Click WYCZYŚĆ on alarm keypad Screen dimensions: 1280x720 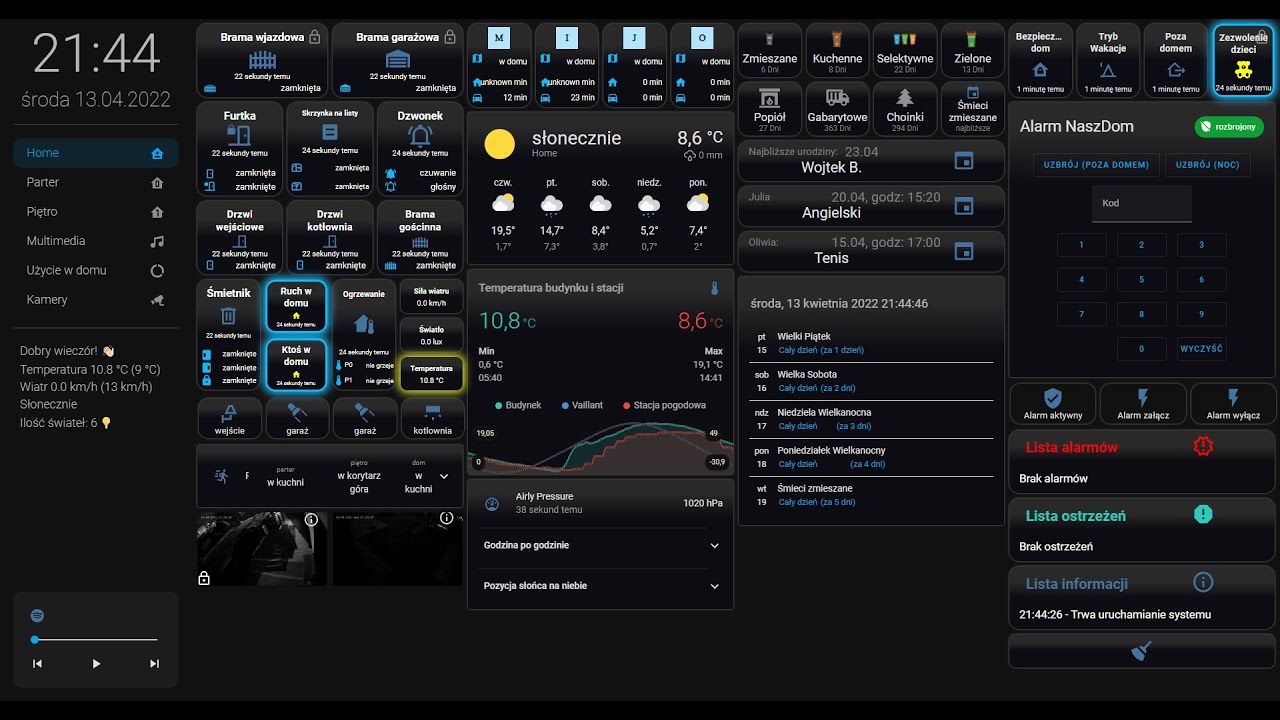1201,349
